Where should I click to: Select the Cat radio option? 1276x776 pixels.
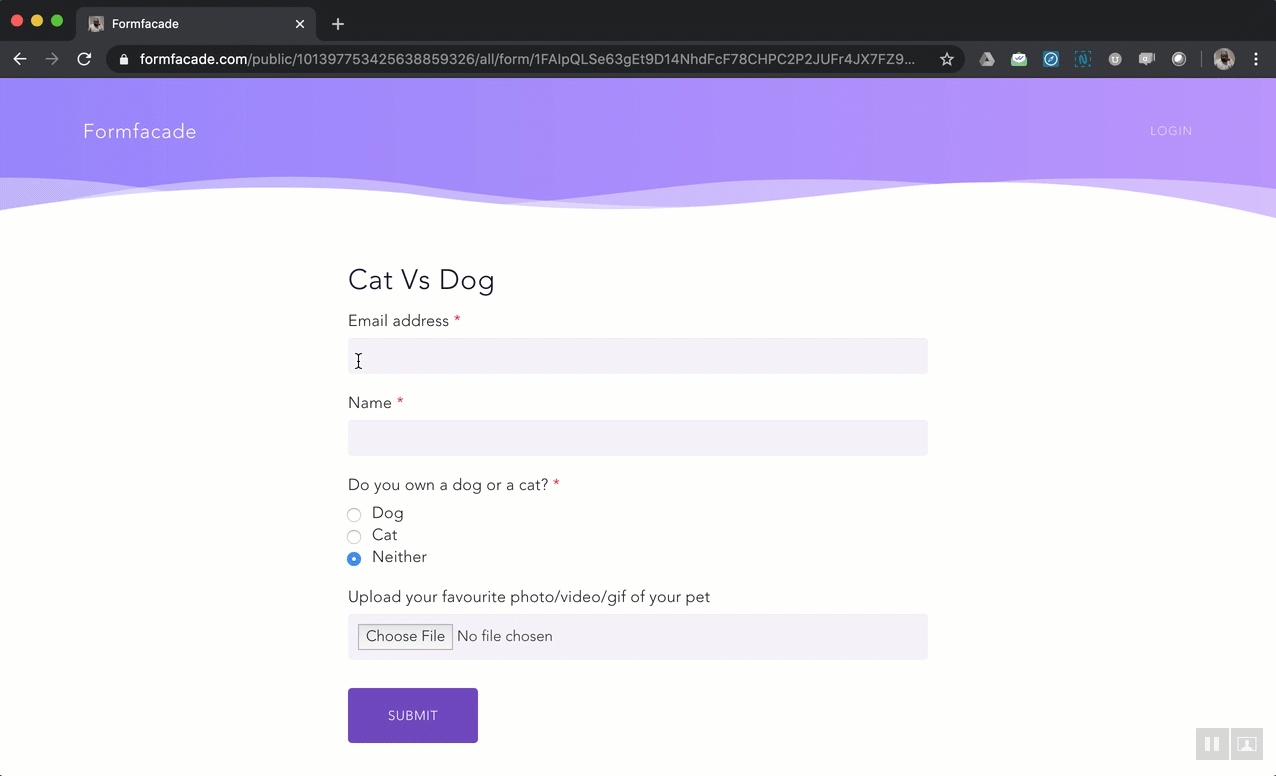pos(354,537)
